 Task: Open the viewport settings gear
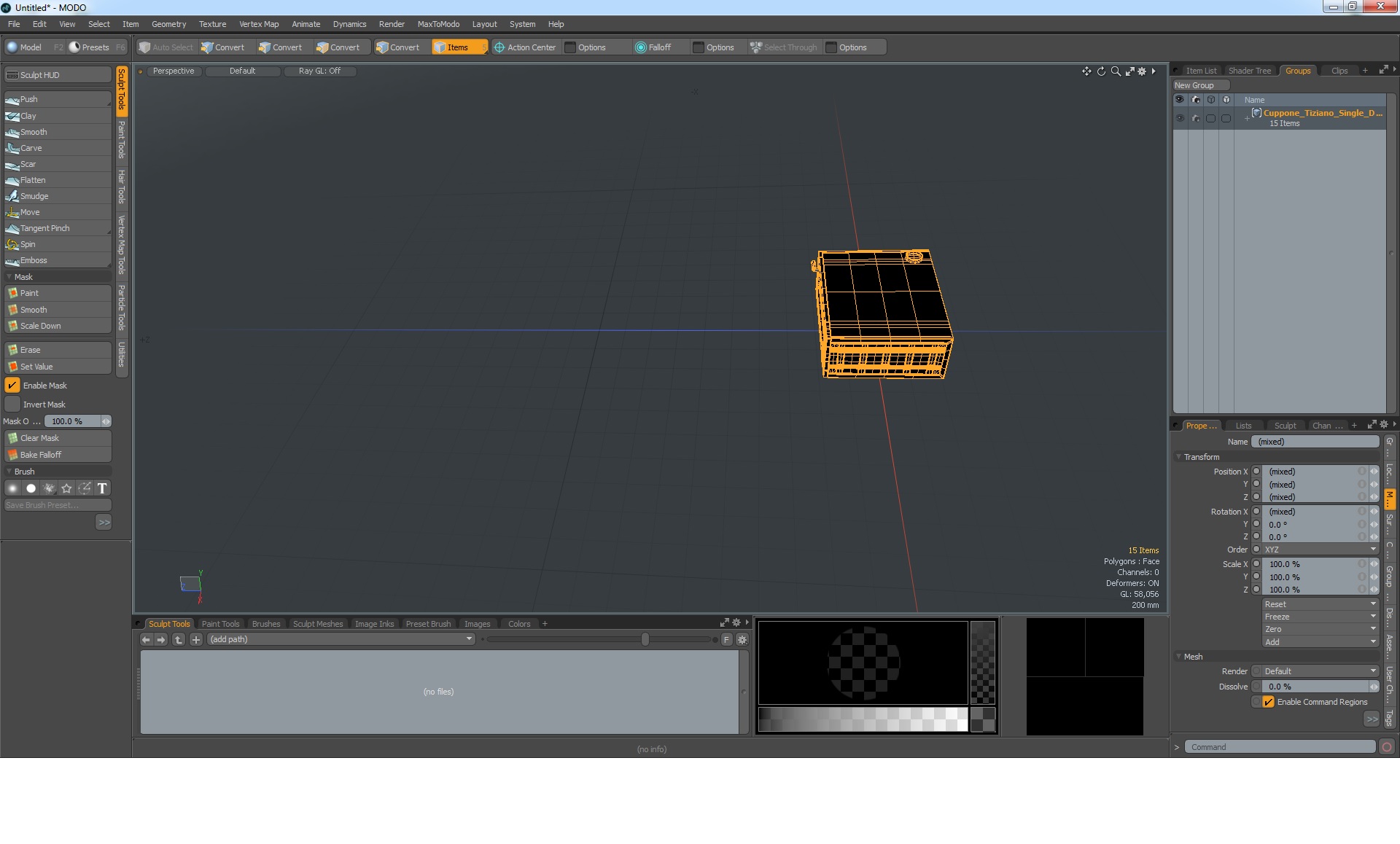[1142, 71]
